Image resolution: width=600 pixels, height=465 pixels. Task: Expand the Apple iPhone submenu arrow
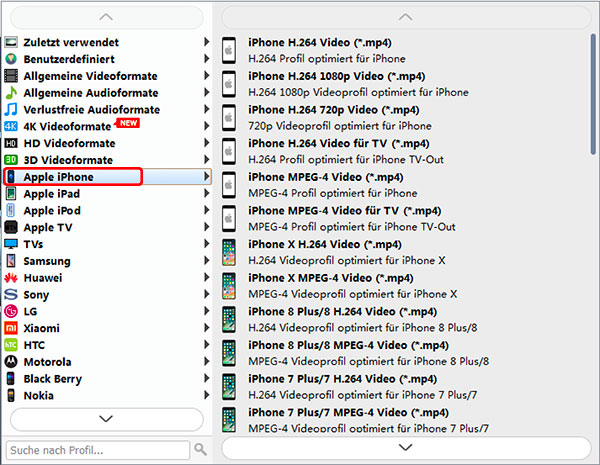pyautogui.click(x=207, y=176)
